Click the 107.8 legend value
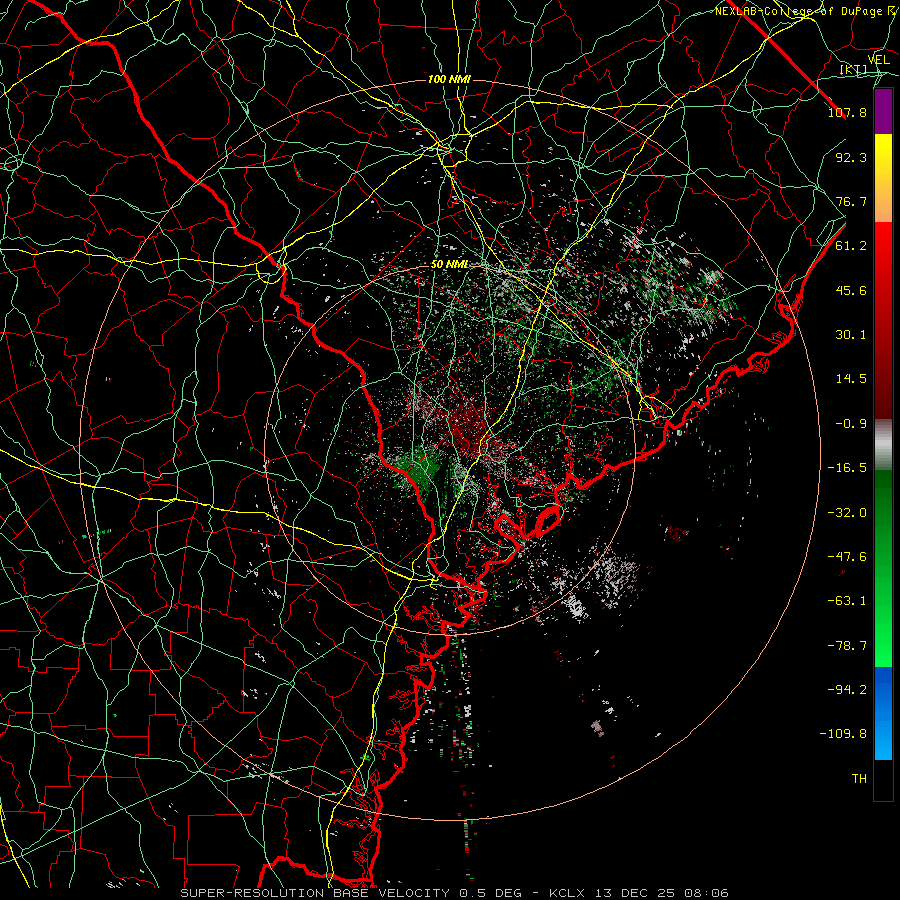Viewport: 900px width, 900px height. pyautogui.click(x=847, y=112)
